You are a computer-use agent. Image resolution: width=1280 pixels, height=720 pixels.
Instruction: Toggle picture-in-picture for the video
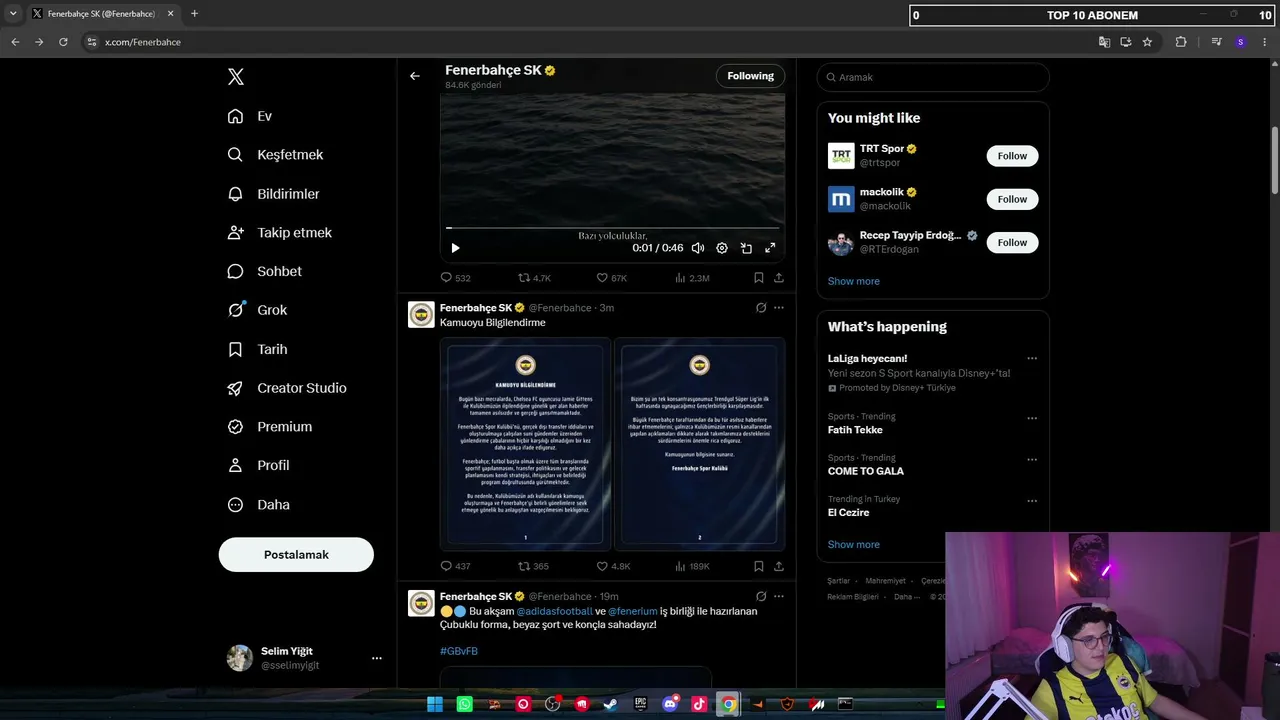[746, 248]
